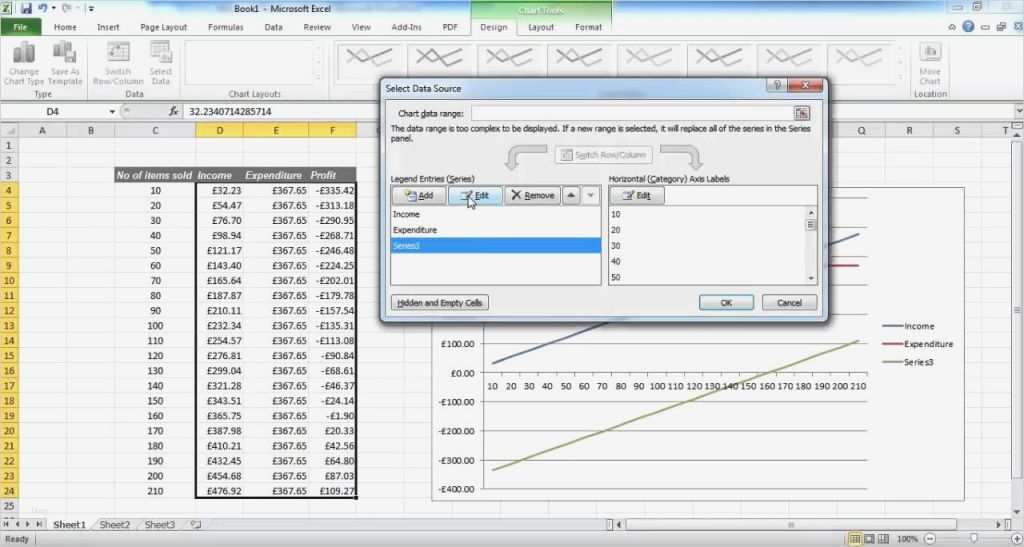Click the insert new worksheet tab icon
This screenshot has width=1024, height=547.
point(195,524)
